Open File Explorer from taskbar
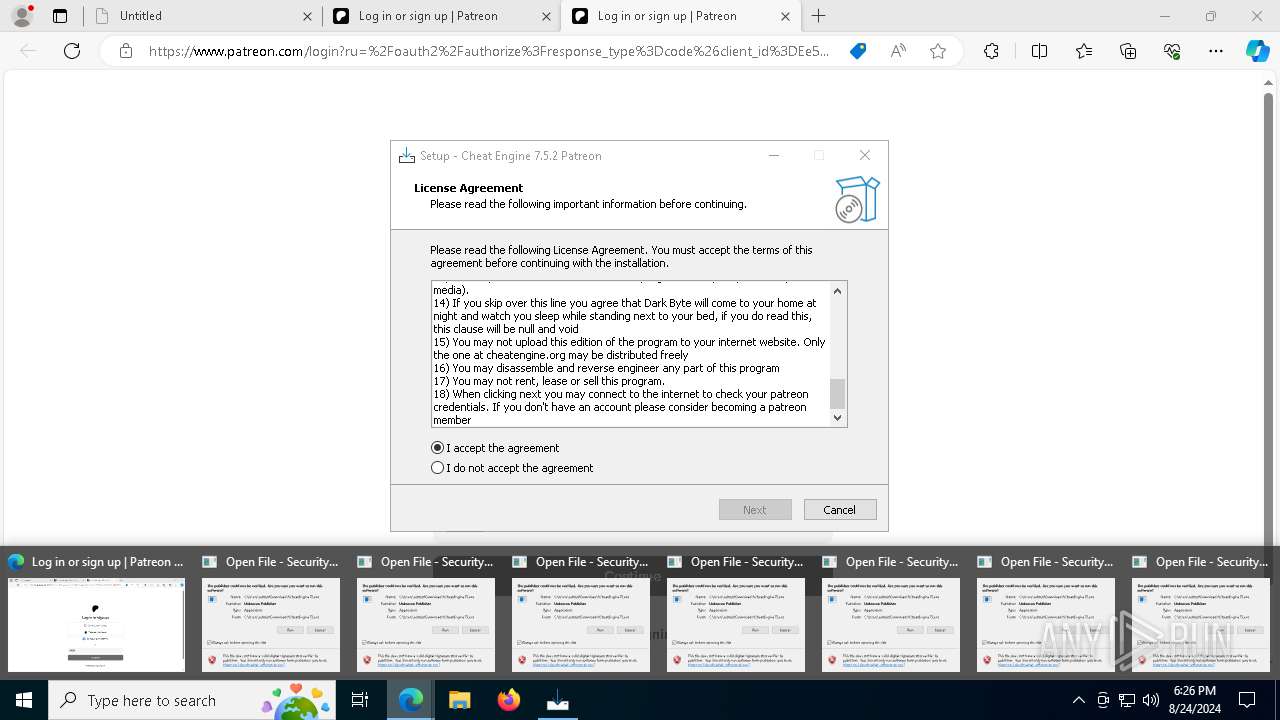 [460, 700]
